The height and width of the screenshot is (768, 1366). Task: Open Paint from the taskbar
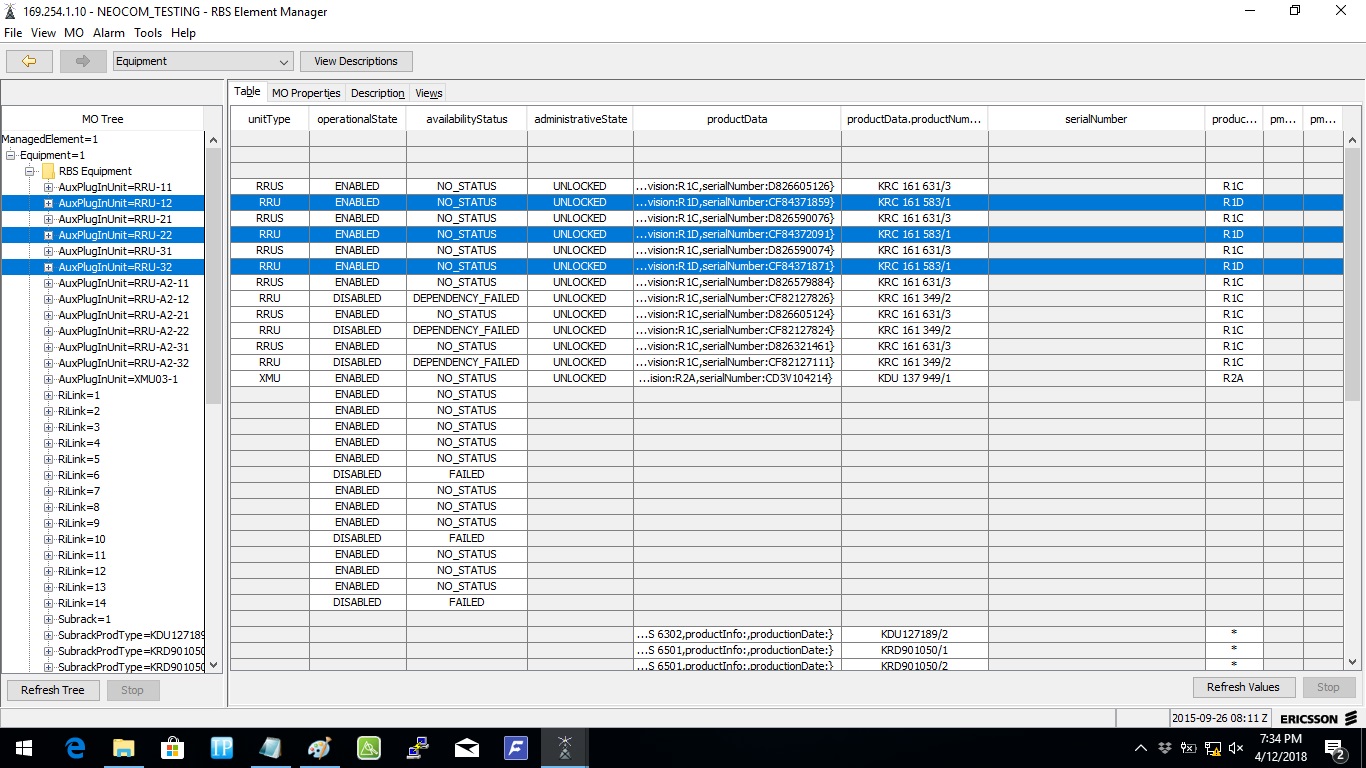pos(320,748)
